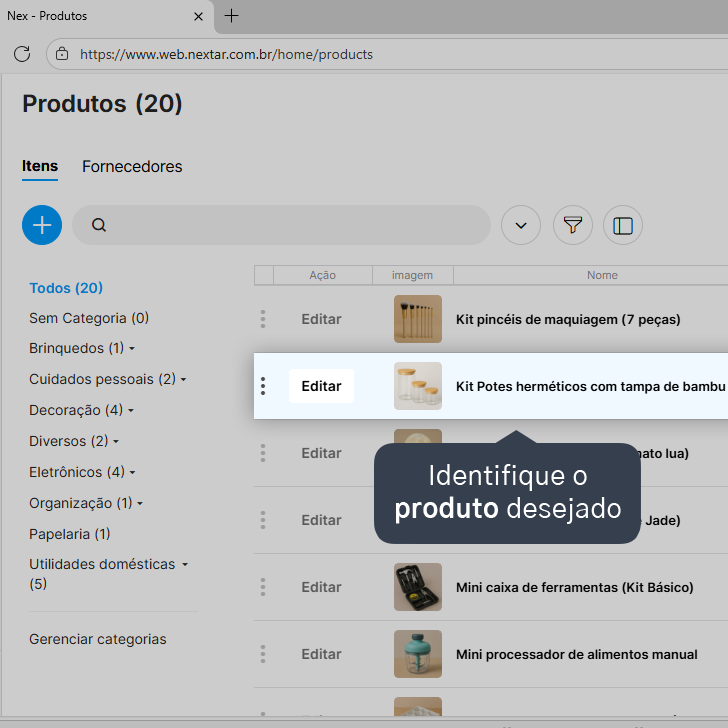
Task: Close the Nex - Produtos browser tab
Action: pyautogui.click(x=198, y=17)
